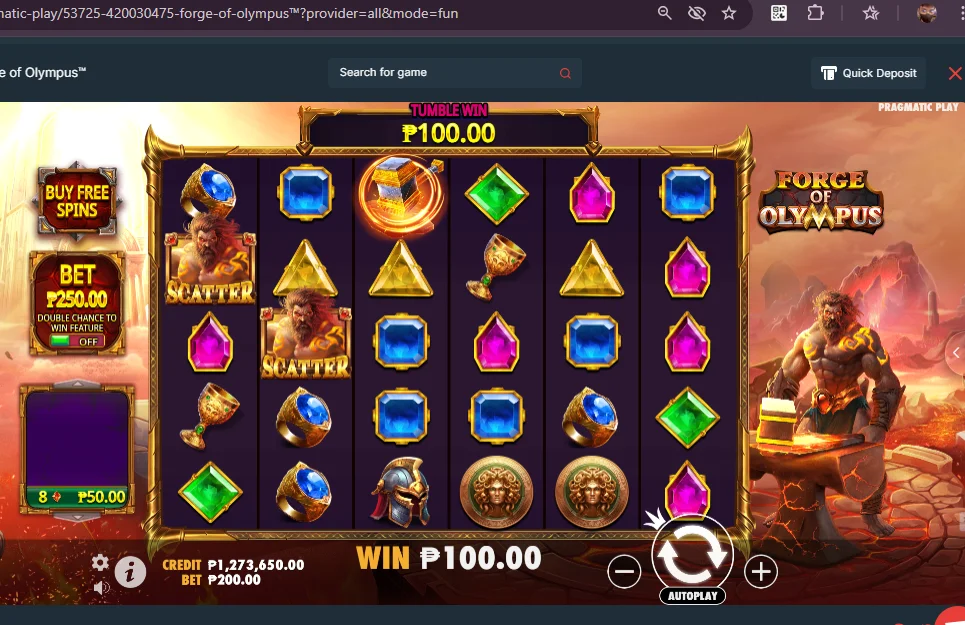Click the Buy Free Spins button
This screenshot has height=625, width=965.
[76, 201]
